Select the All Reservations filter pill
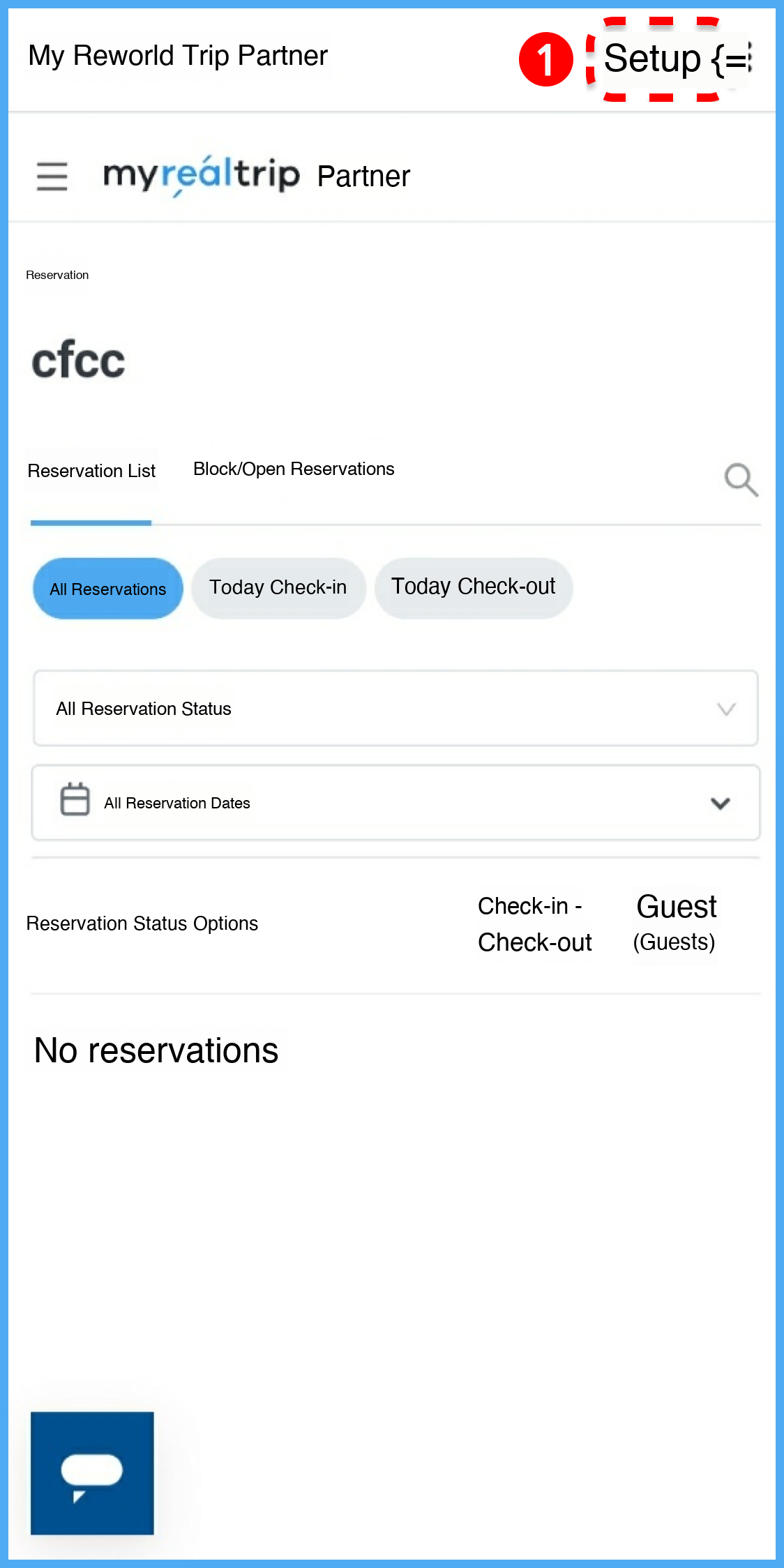This screenshot has width=784, height=1568. pyautogui.click(x=108, y=589)
